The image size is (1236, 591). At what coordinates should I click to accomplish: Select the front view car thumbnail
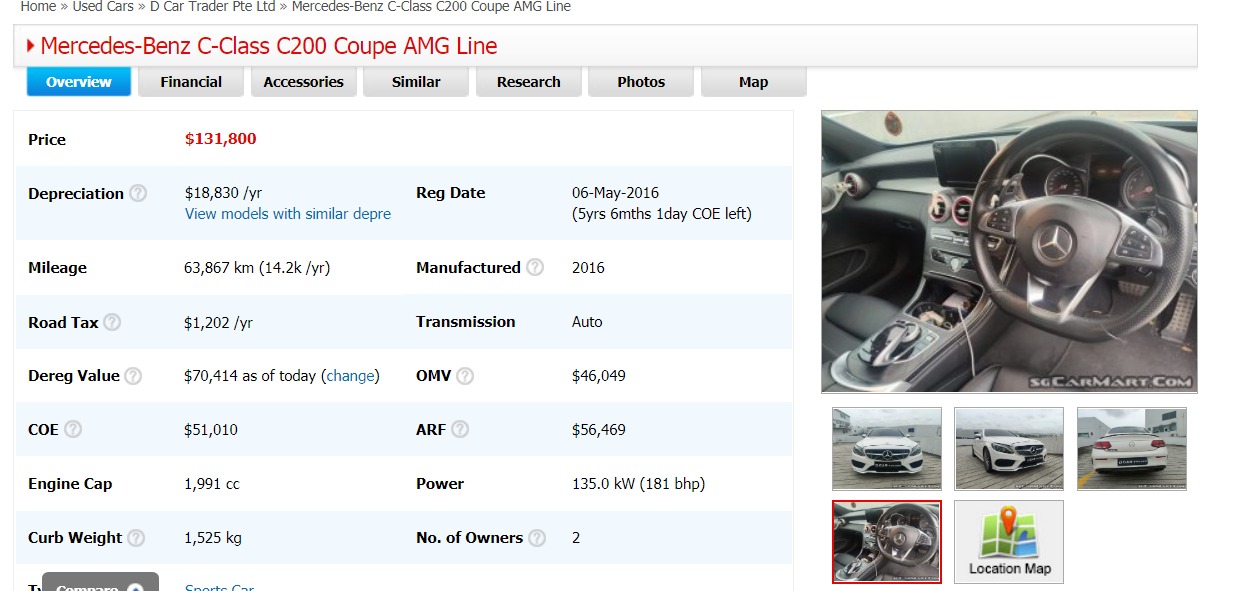[887, 448]
